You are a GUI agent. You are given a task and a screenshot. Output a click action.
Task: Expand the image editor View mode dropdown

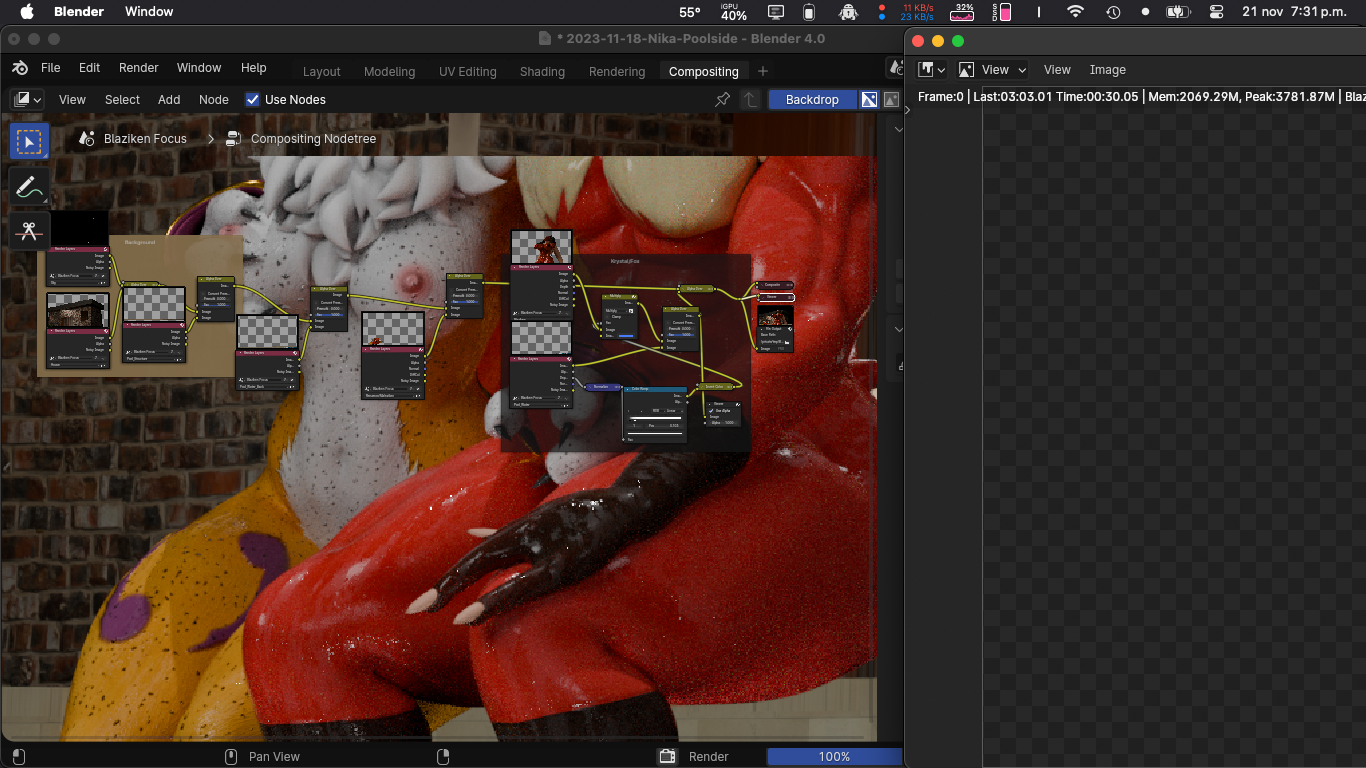coord(993,70)
